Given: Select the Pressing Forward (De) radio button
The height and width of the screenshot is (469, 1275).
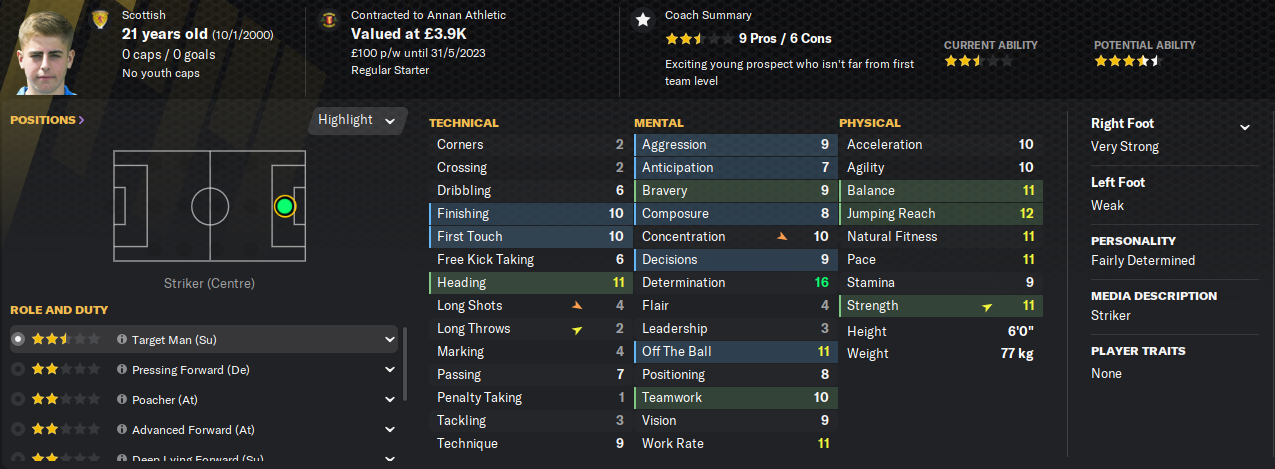Looking at the screenshot, I should point(18,370).
